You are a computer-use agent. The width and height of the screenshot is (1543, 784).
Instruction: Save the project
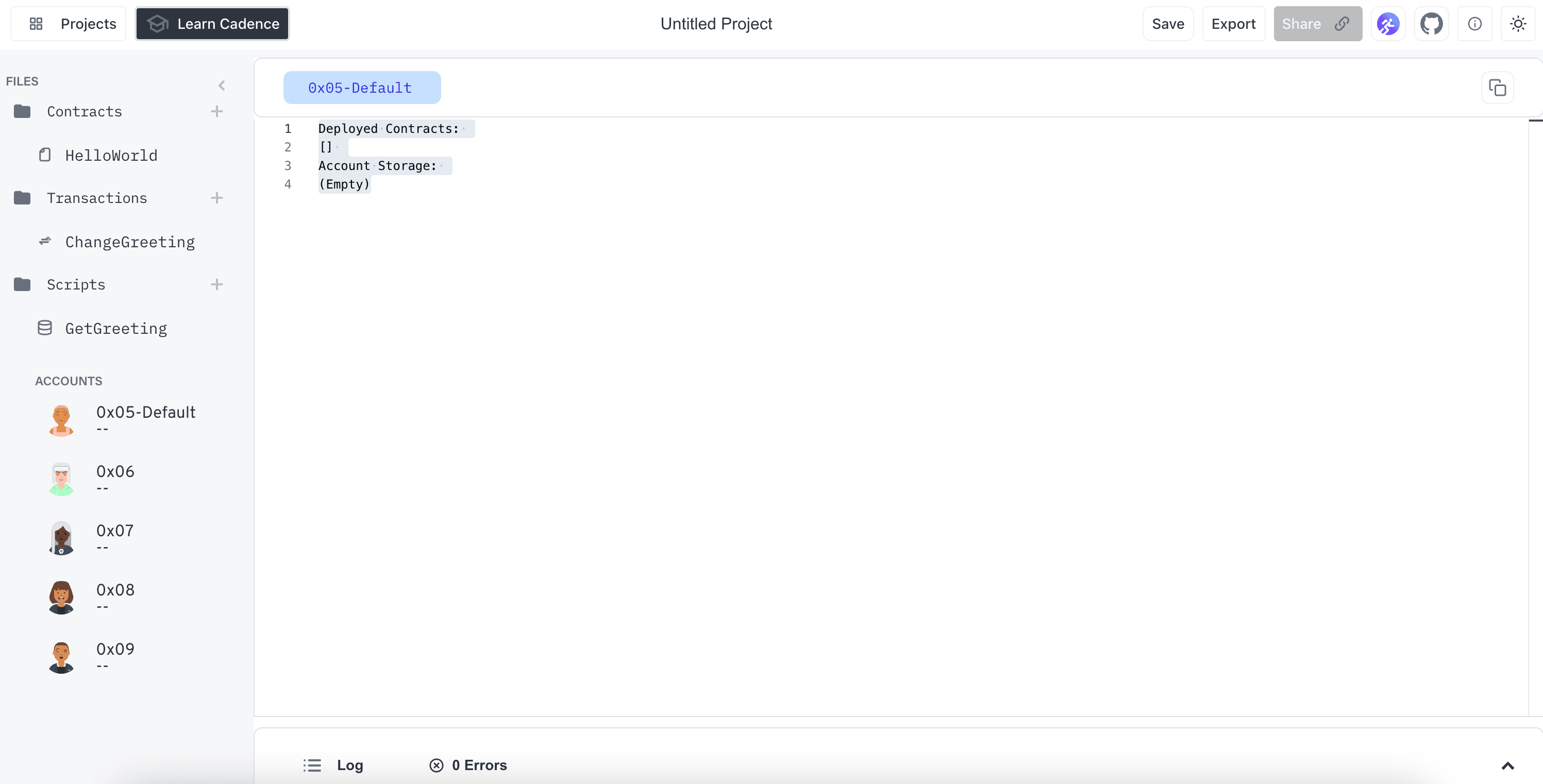click(x=1168, y=23)
